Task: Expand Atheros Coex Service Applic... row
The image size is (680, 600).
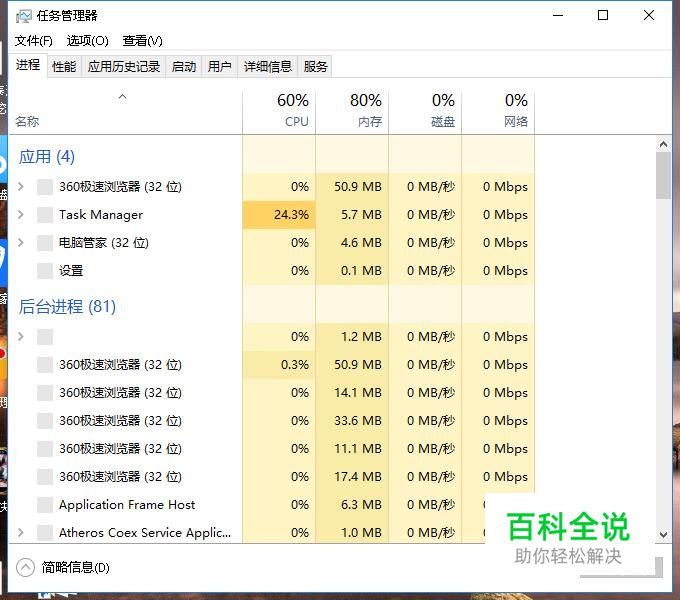Action: 20,532
